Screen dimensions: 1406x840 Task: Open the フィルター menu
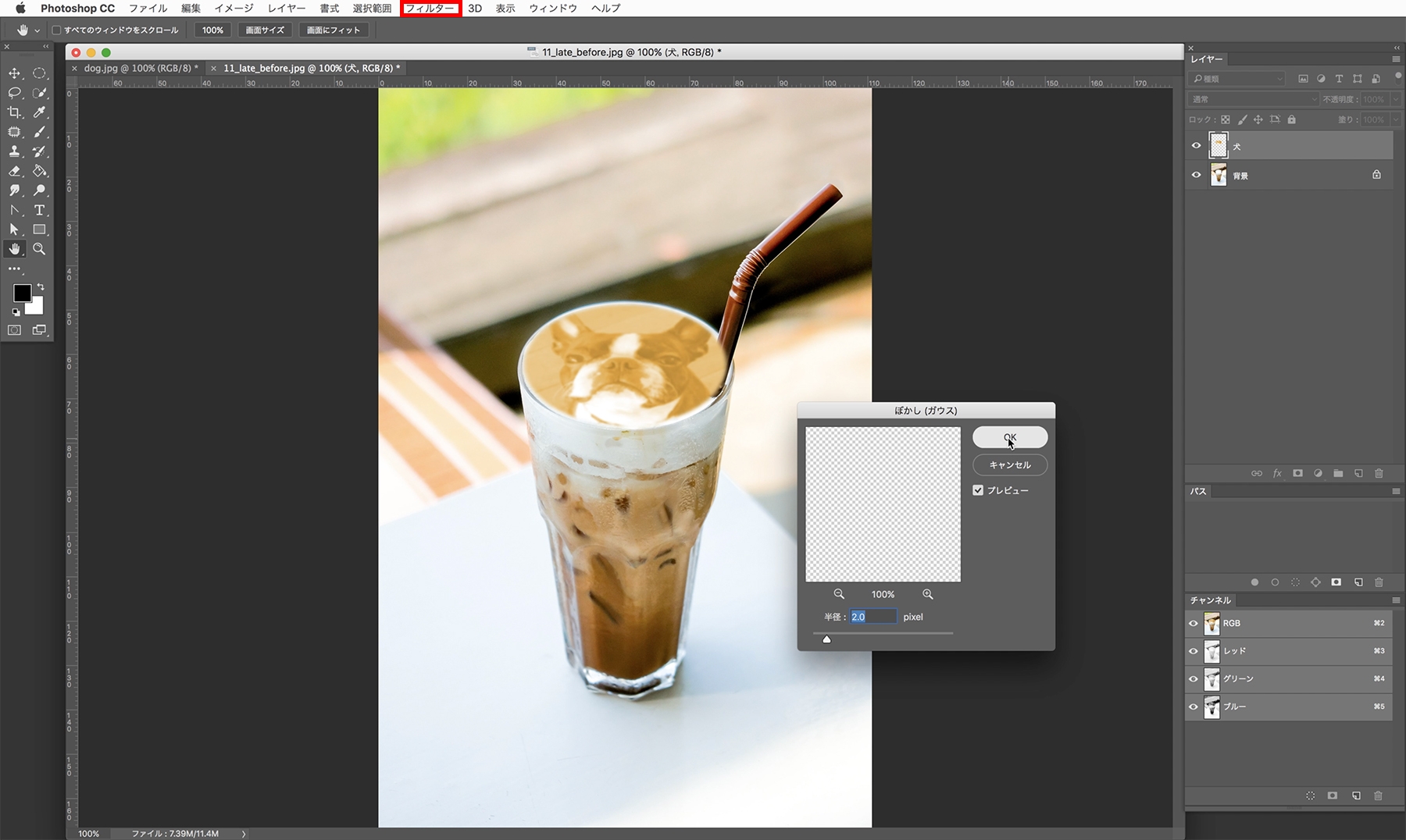[x=430, y=9]
